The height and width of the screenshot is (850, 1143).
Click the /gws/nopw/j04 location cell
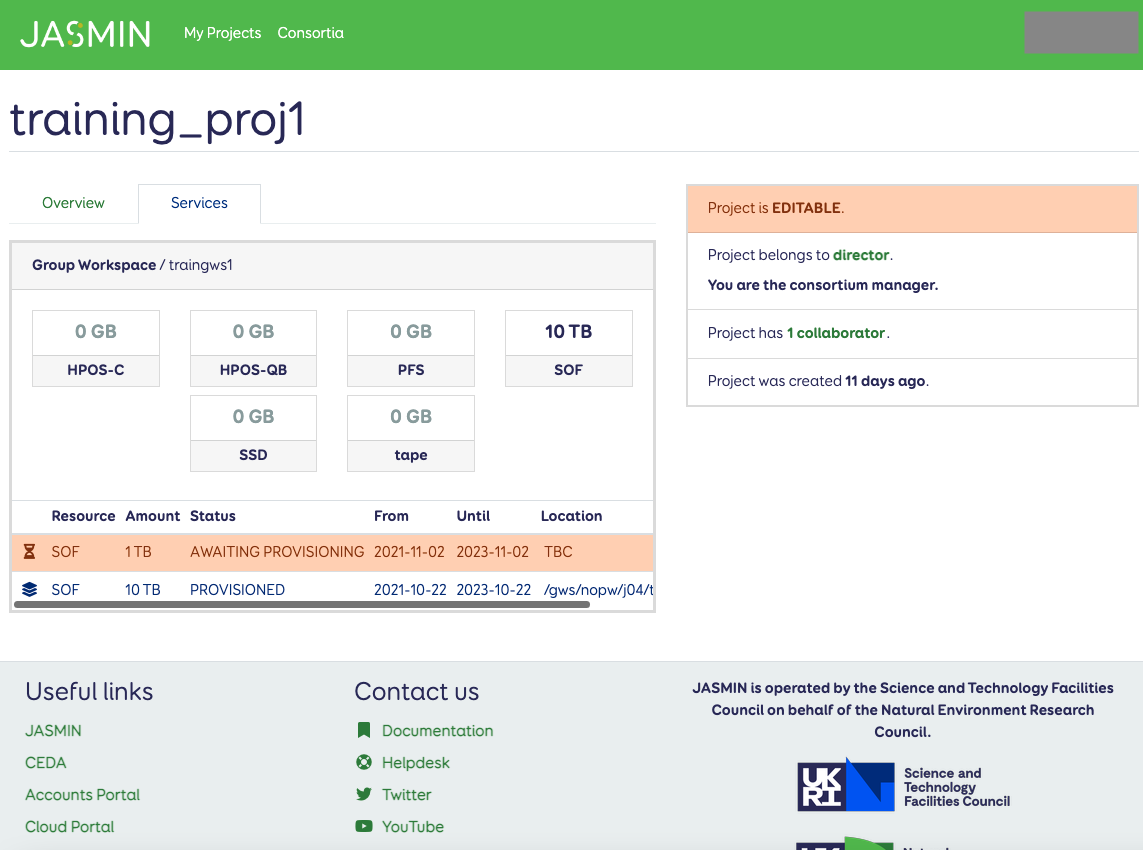[x=598, y=590]
